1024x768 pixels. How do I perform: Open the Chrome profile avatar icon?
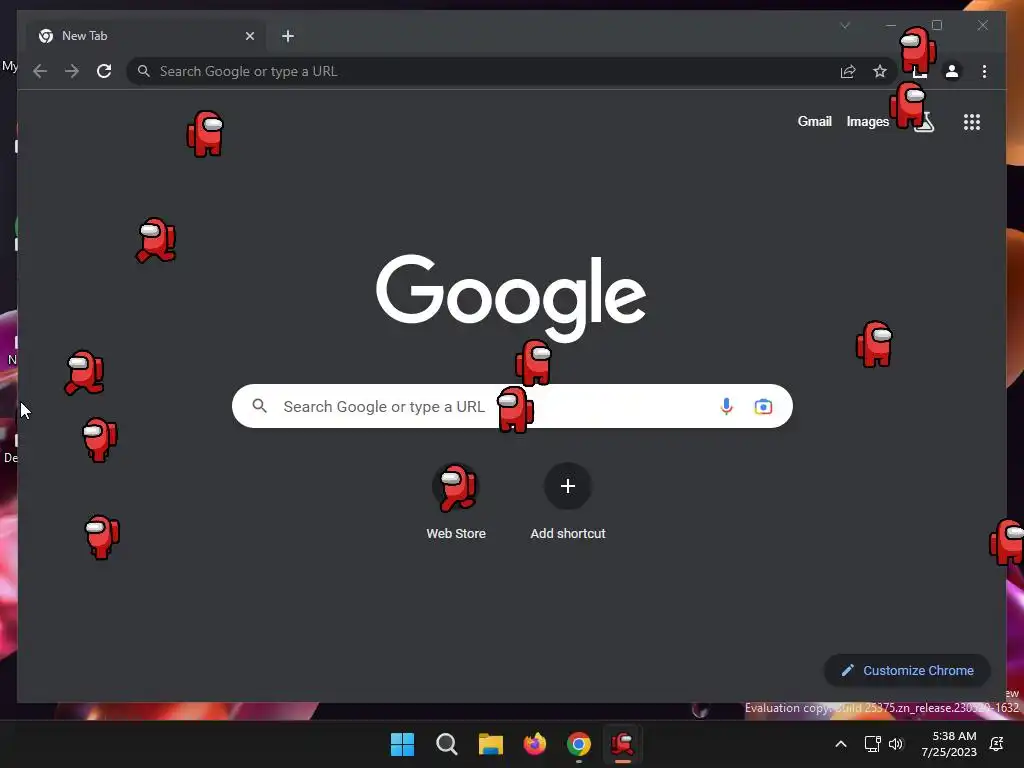click(x=952, y=71)
